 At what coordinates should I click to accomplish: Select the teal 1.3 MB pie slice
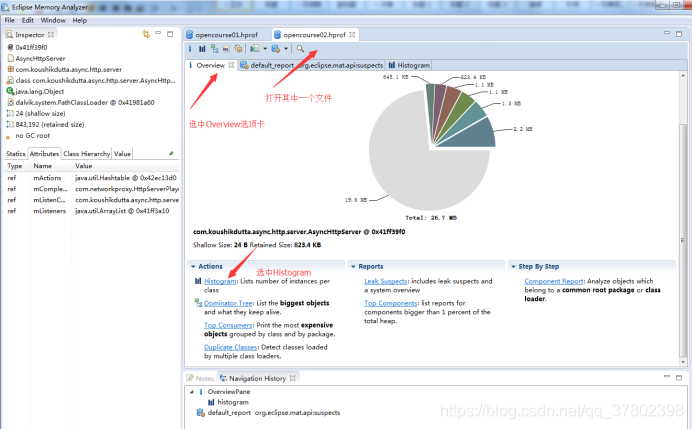(x=469, y=116)
